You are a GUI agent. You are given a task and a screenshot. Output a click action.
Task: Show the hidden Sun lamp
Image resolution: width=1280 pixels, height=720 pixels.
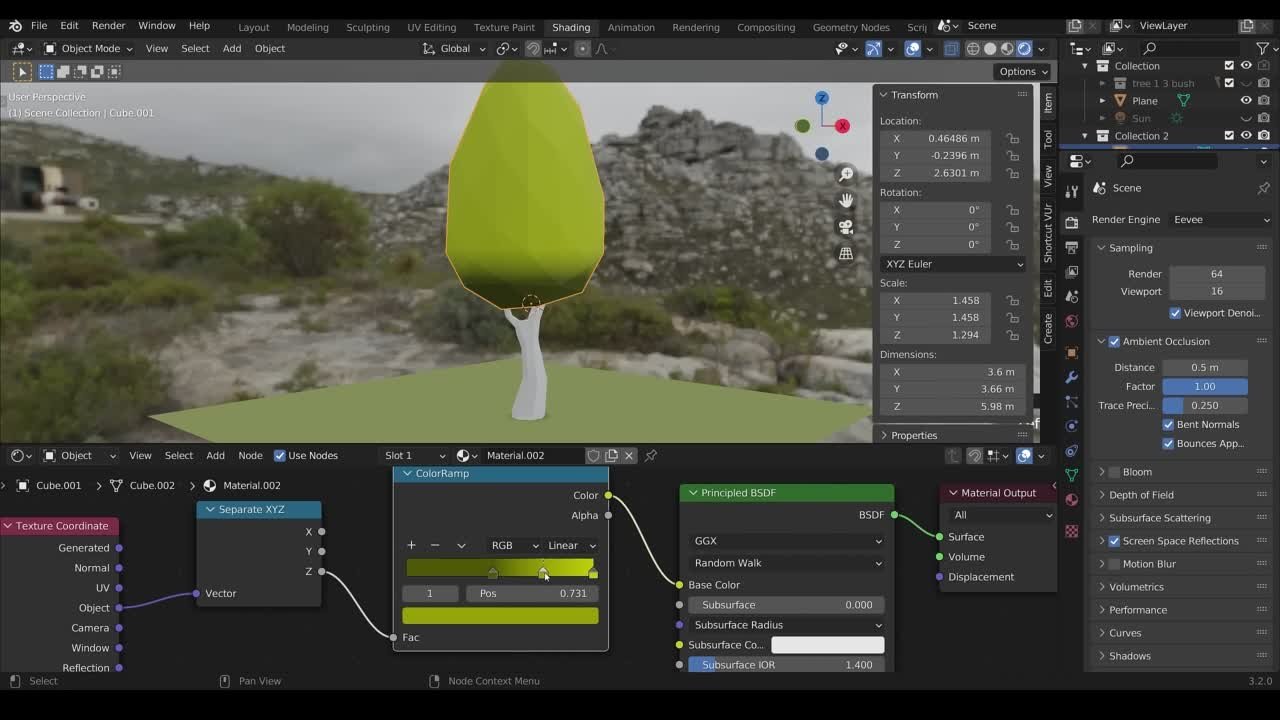pos(1247,118)
